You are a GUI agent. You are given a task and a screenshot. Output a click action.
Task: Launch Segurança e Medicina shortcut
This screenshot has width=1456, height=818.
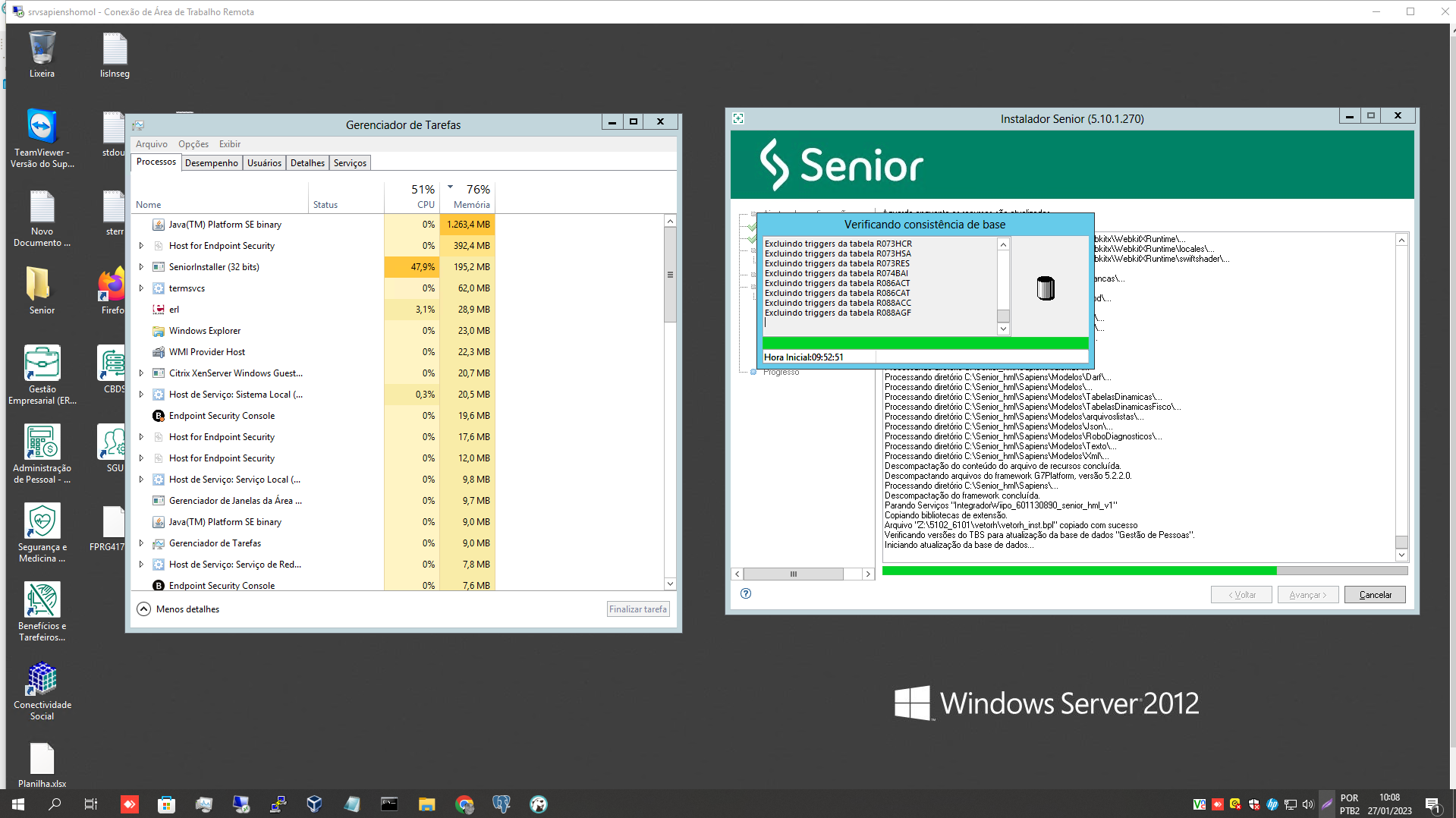click(x=42, y=533)
